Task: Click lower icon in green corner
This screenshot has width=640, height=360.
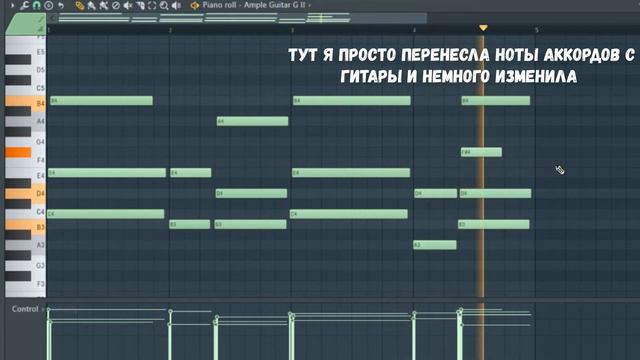Action: 40,29
